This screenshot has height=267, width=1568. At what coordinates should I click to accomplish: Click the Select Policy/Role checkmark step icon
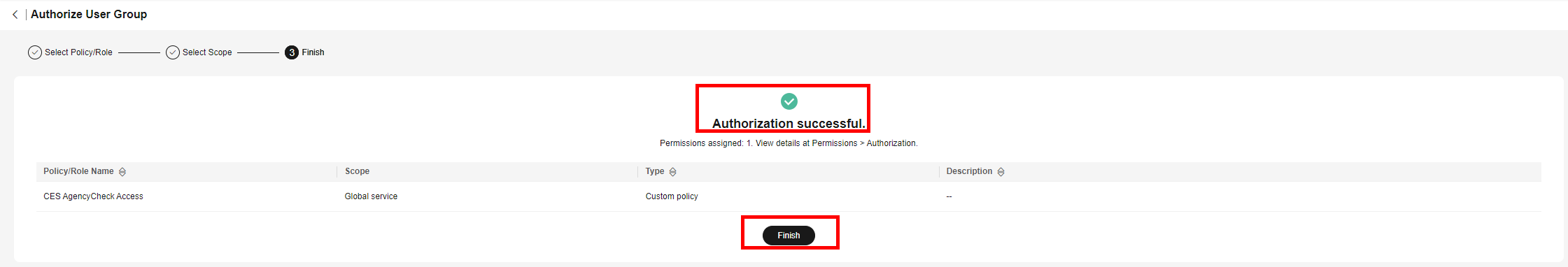pyautogui.click(x=35, y=52)
